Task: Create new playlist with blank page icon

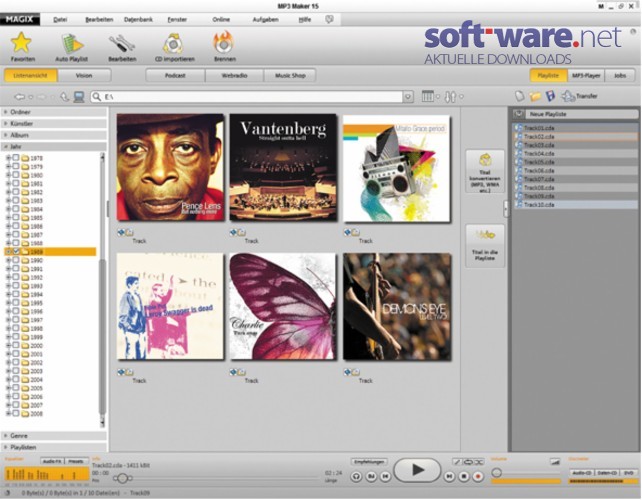Action: (519, 96)
